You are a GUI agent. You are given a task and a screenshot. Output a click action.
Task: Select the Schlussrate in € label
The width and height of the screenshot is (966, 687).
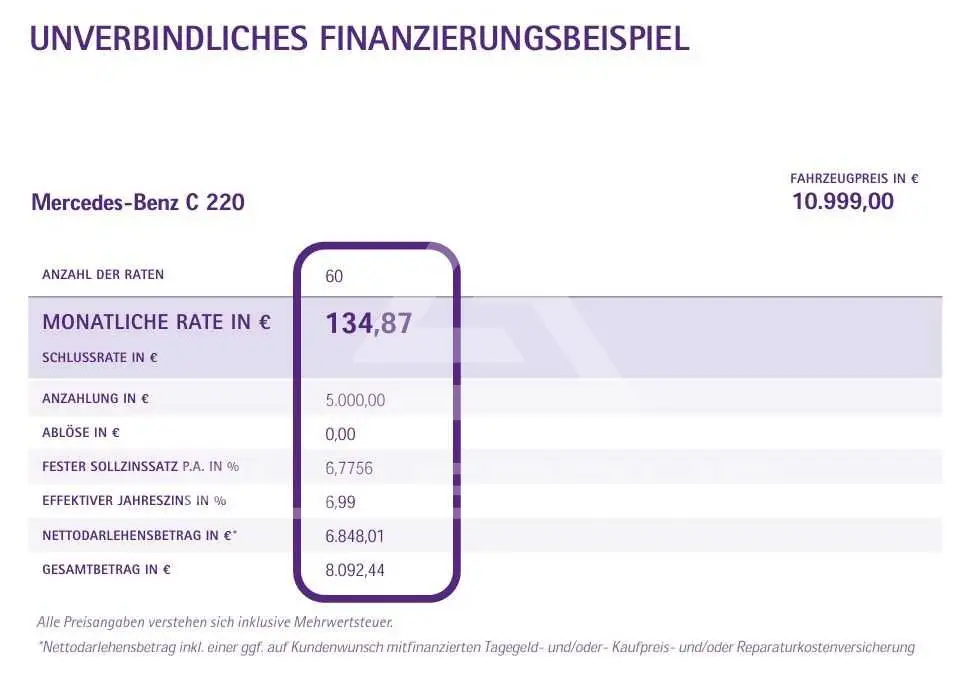pyautogui.click(x=100, y=358)
